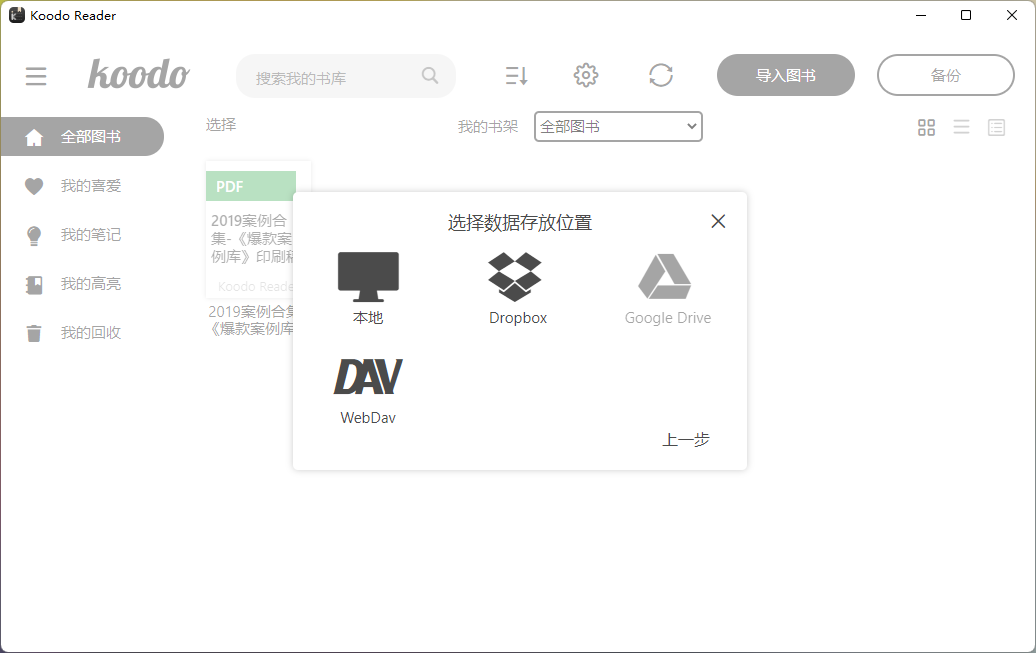The width and height of the screenshot is (1036, 653).
Task: Choose Google Drive storage option
Action: pyautogui.click(x=667, y=287)
